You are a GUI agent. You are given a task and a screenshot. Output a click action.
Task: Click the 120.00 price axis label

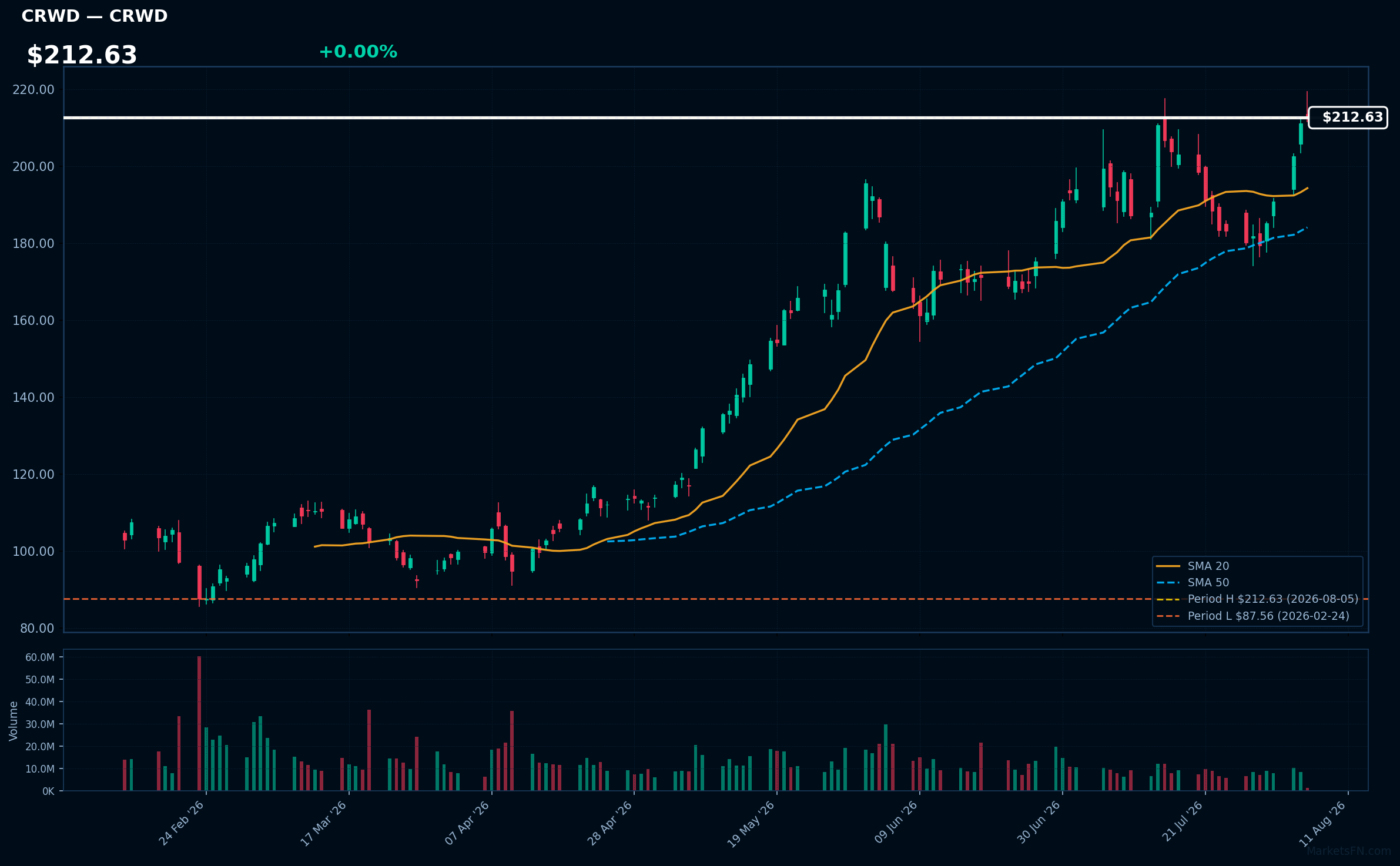click(34, 474)
